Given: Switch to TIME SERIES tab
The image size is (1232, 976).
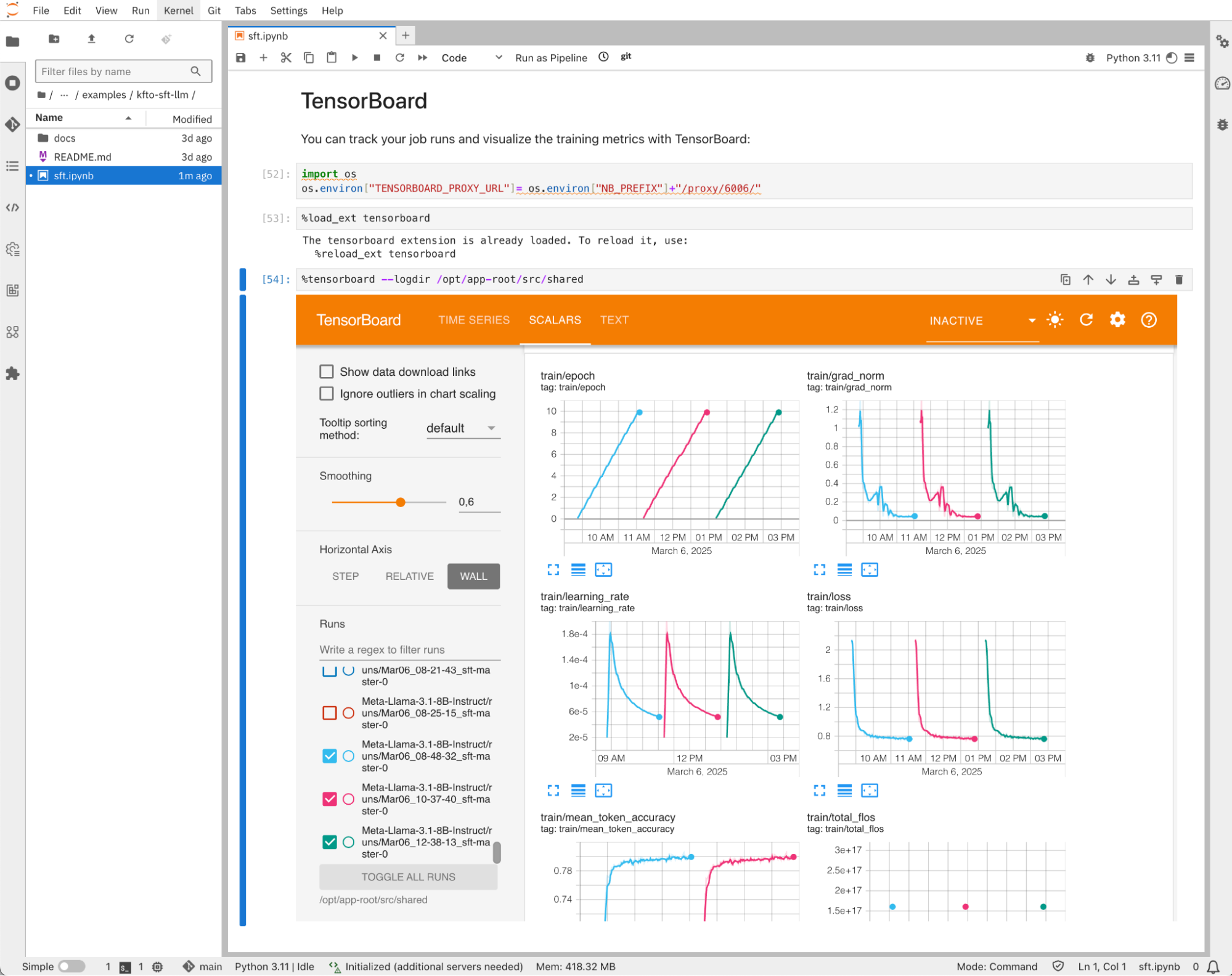Looking at the screenshot, I should click(x=473, y=320).
